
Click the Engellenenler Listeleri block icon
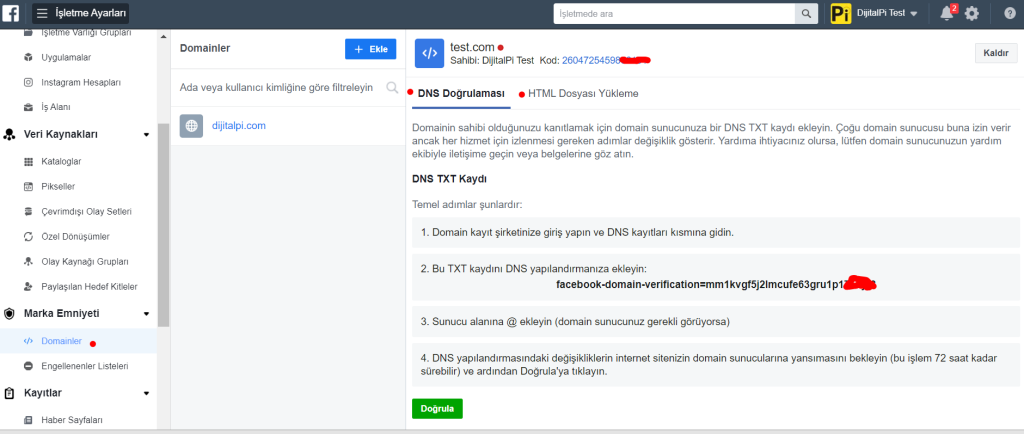(x=28, y=366)
